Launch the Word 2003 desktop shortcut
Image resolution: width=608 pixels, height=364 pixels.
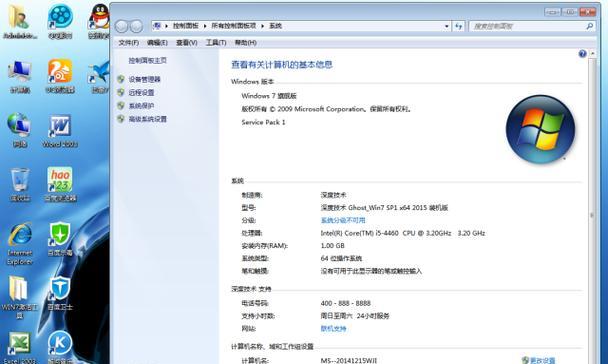(x=60, y=130)
